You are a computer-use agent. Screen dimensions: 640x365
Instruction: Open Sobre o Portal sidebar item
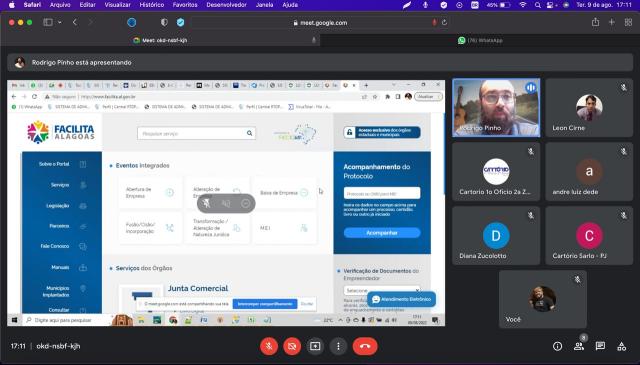click(62, 164)
